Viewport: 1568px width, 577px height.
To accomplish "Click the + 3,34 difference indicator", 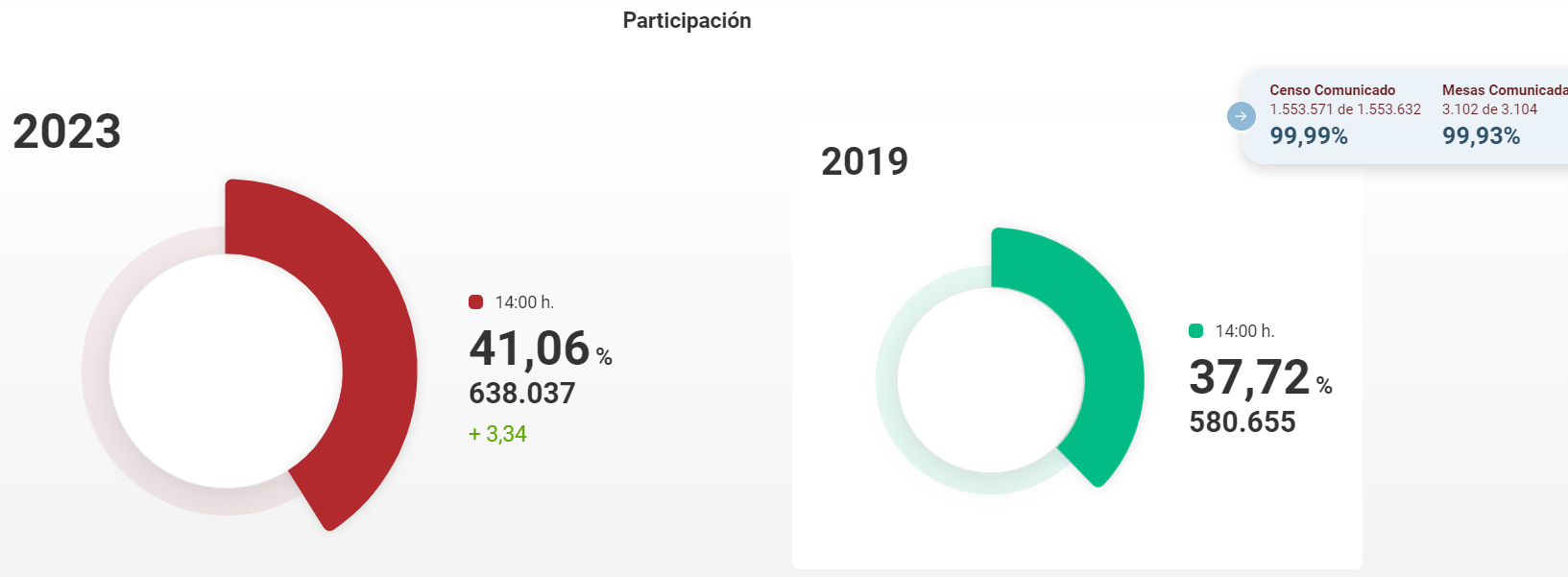I will (x=497, y=434).
